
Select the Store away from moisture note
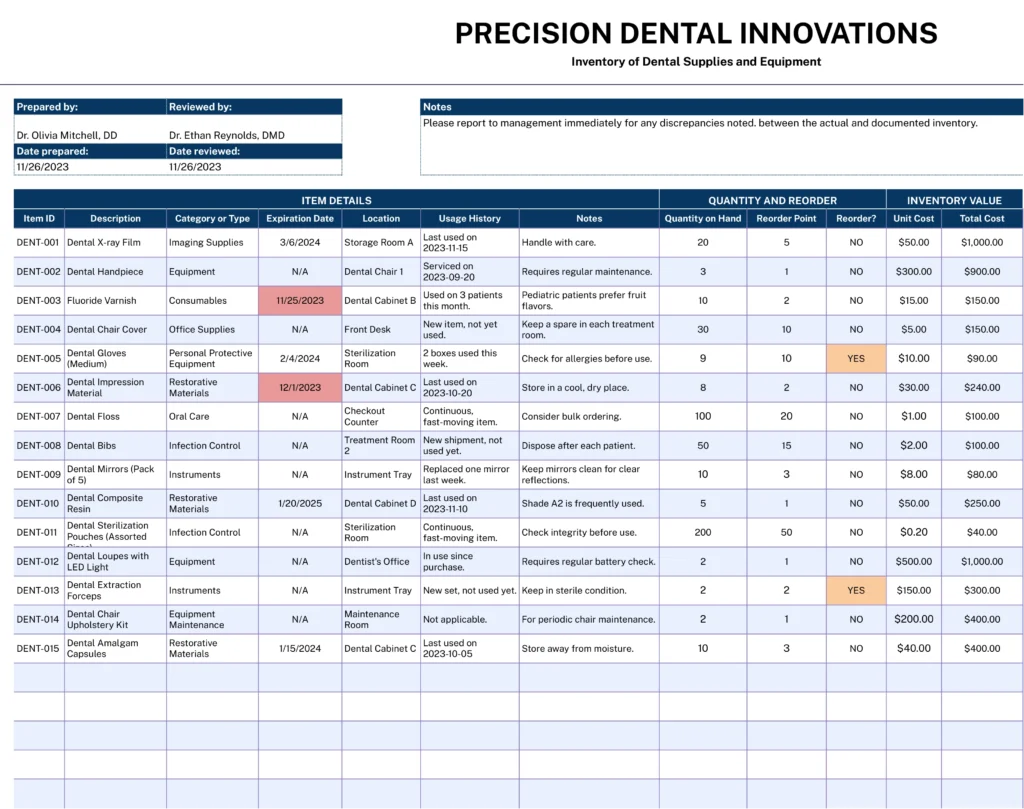pos(589,648)
